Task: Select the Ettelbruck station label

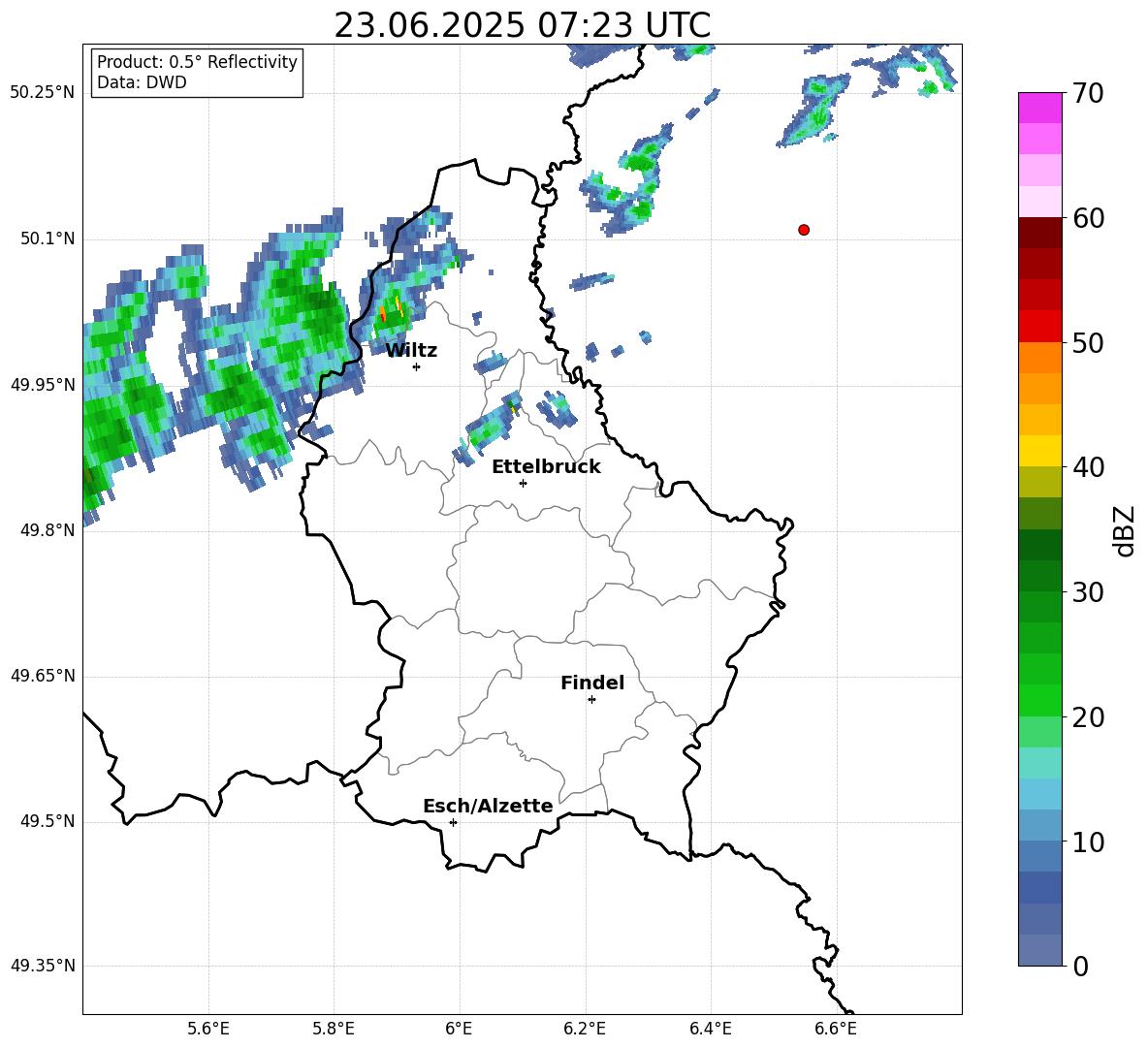Action: (x=546, y=467)
